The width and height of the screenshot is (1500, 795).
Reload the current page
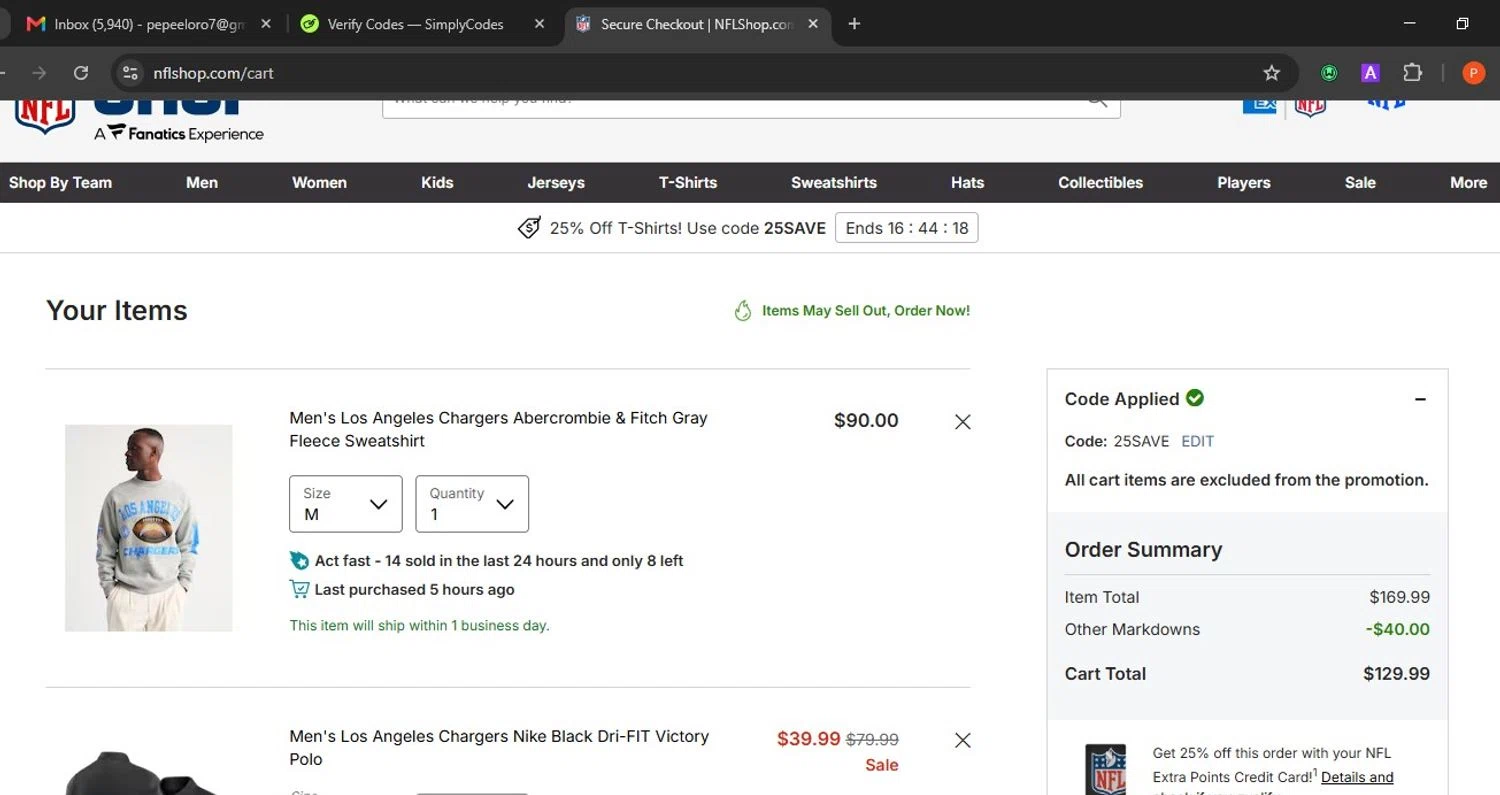pos(81,73)
